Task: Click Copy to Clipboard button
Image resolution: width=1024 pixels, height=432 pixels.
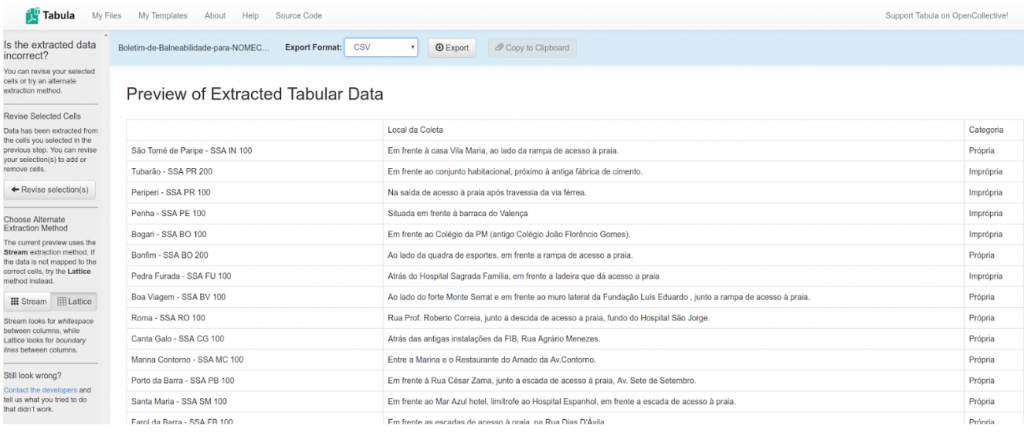Action: [x=532, y=47]
